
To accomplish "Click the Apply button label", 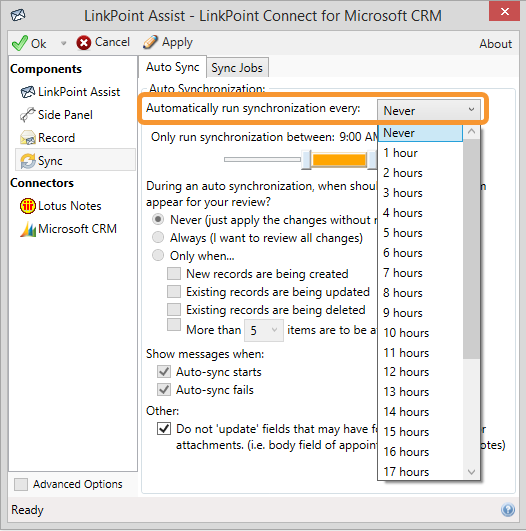I will point(177,42).
